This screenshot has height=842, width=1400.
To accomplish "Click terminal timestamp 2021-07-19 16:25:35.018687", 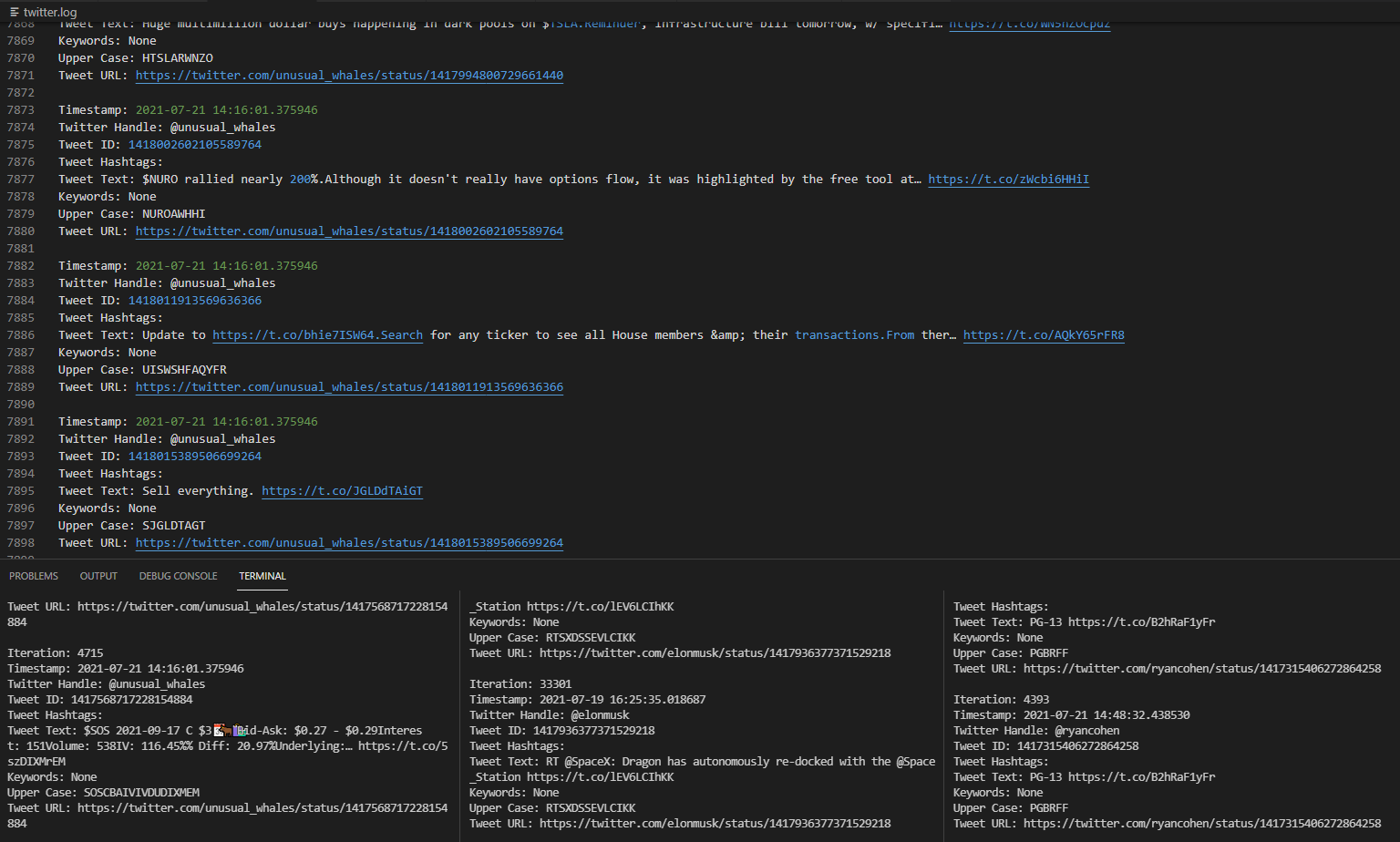I will (623, 700).
